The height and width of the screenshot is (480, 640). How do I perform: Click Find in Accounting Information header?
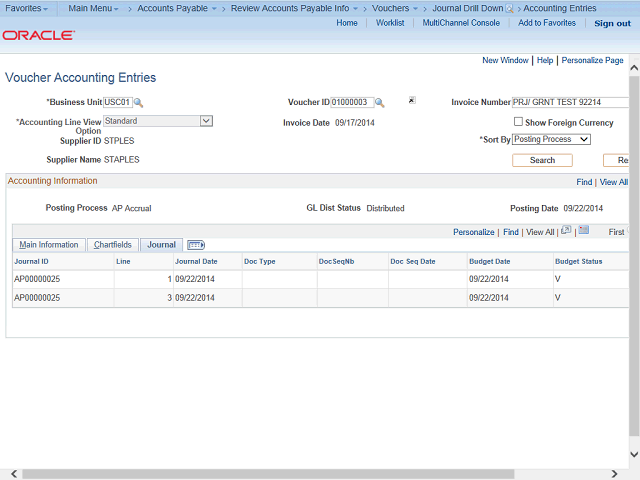(584, 182)
